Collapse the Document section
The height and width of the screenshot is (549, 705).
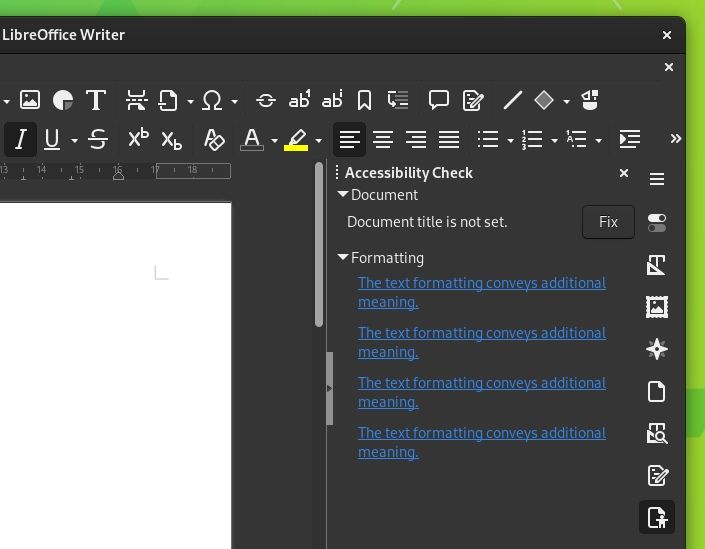tap(343, 195)
